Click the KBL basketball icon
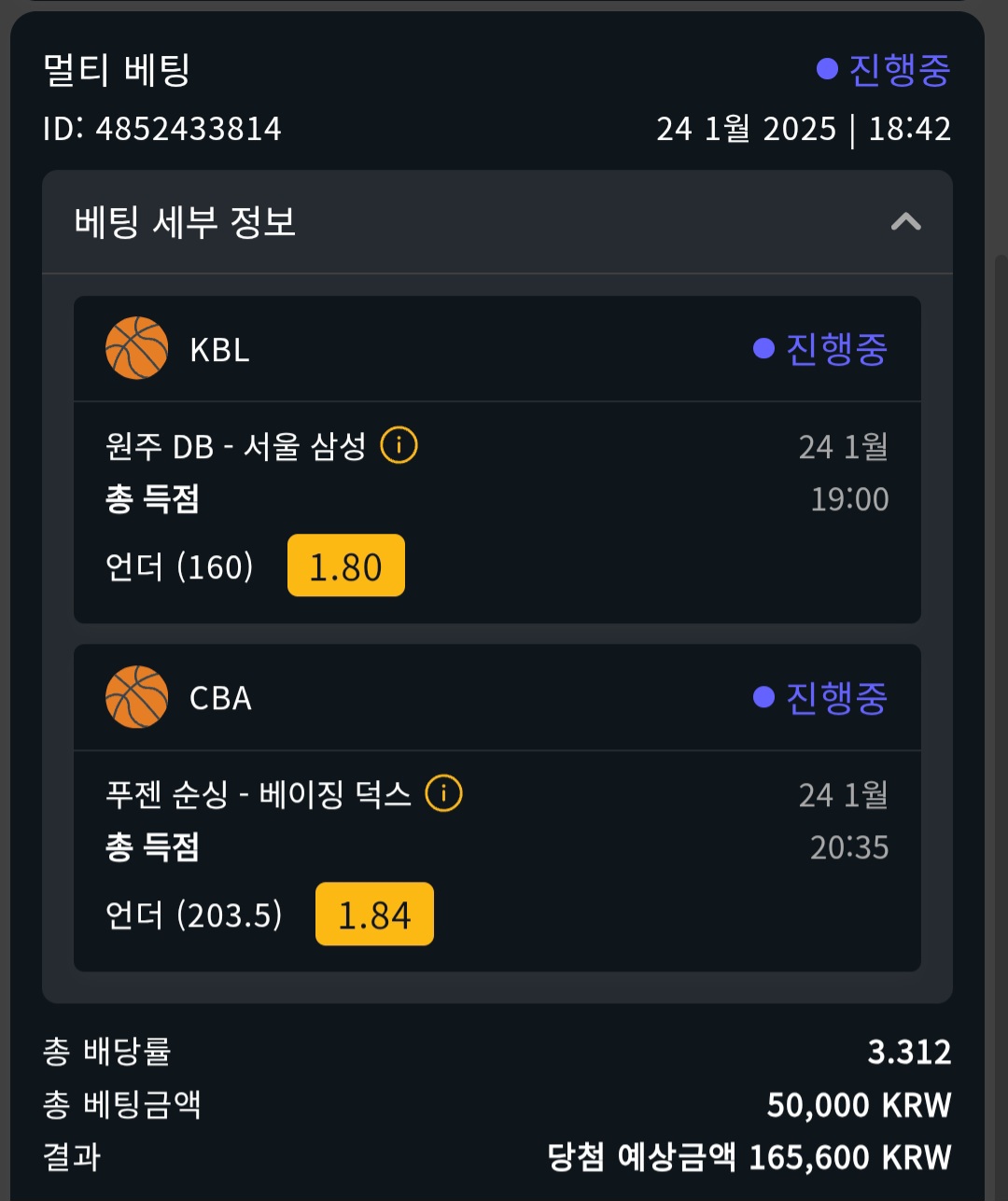Image resolution: width=1008 pixels, height=1201 pixels. point(137,348)
